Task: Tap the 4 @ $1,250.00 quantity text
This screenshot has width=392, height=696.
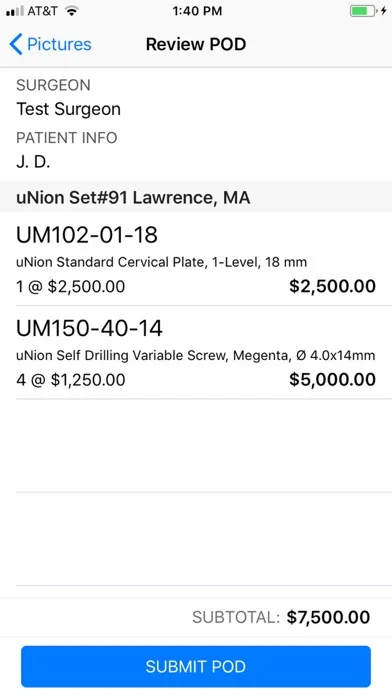Action: (x=71, y=380)
